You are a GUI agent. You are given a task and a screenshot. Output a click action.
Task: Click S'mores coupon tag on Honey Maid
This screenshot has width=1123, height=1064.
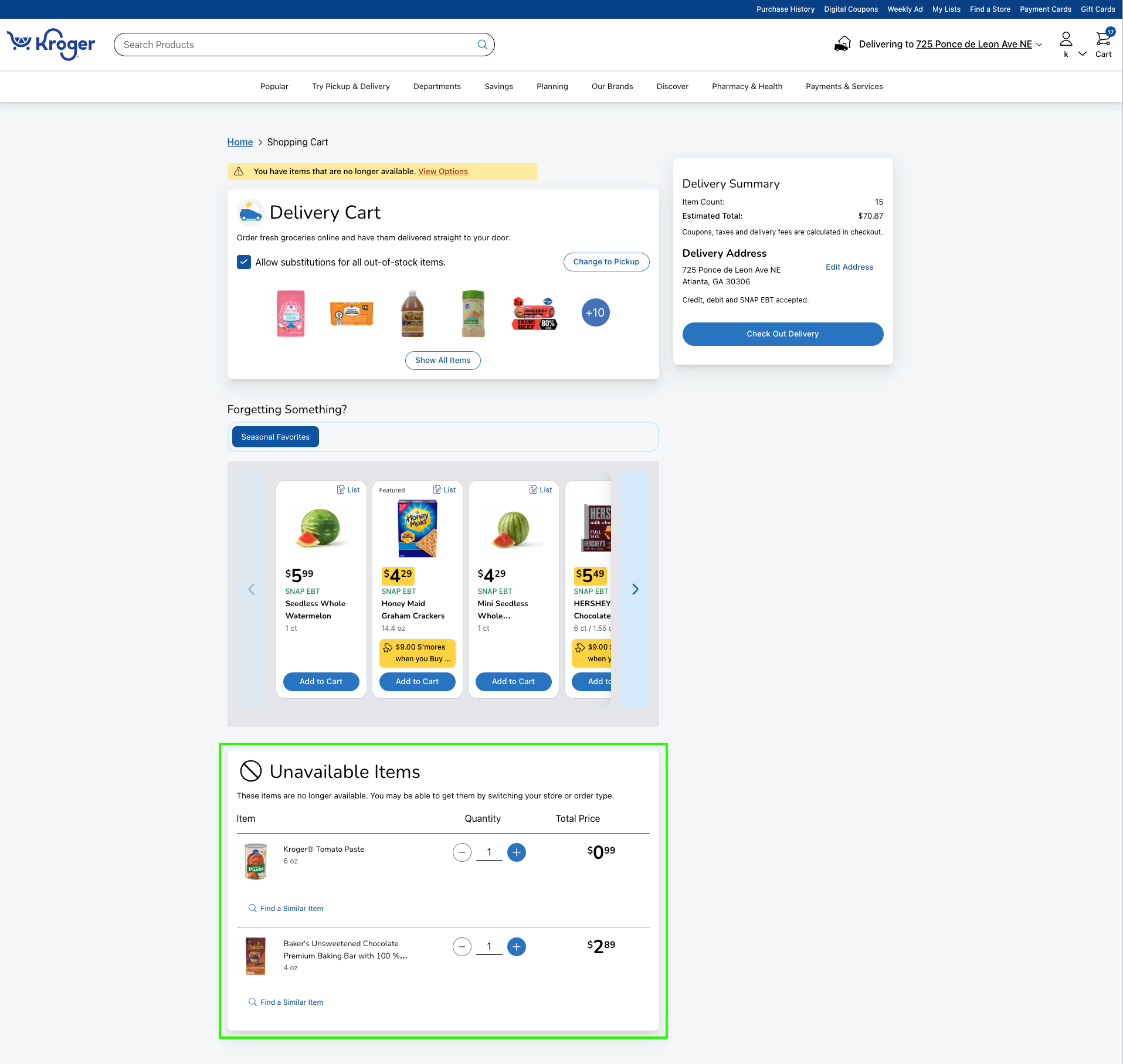418,653
